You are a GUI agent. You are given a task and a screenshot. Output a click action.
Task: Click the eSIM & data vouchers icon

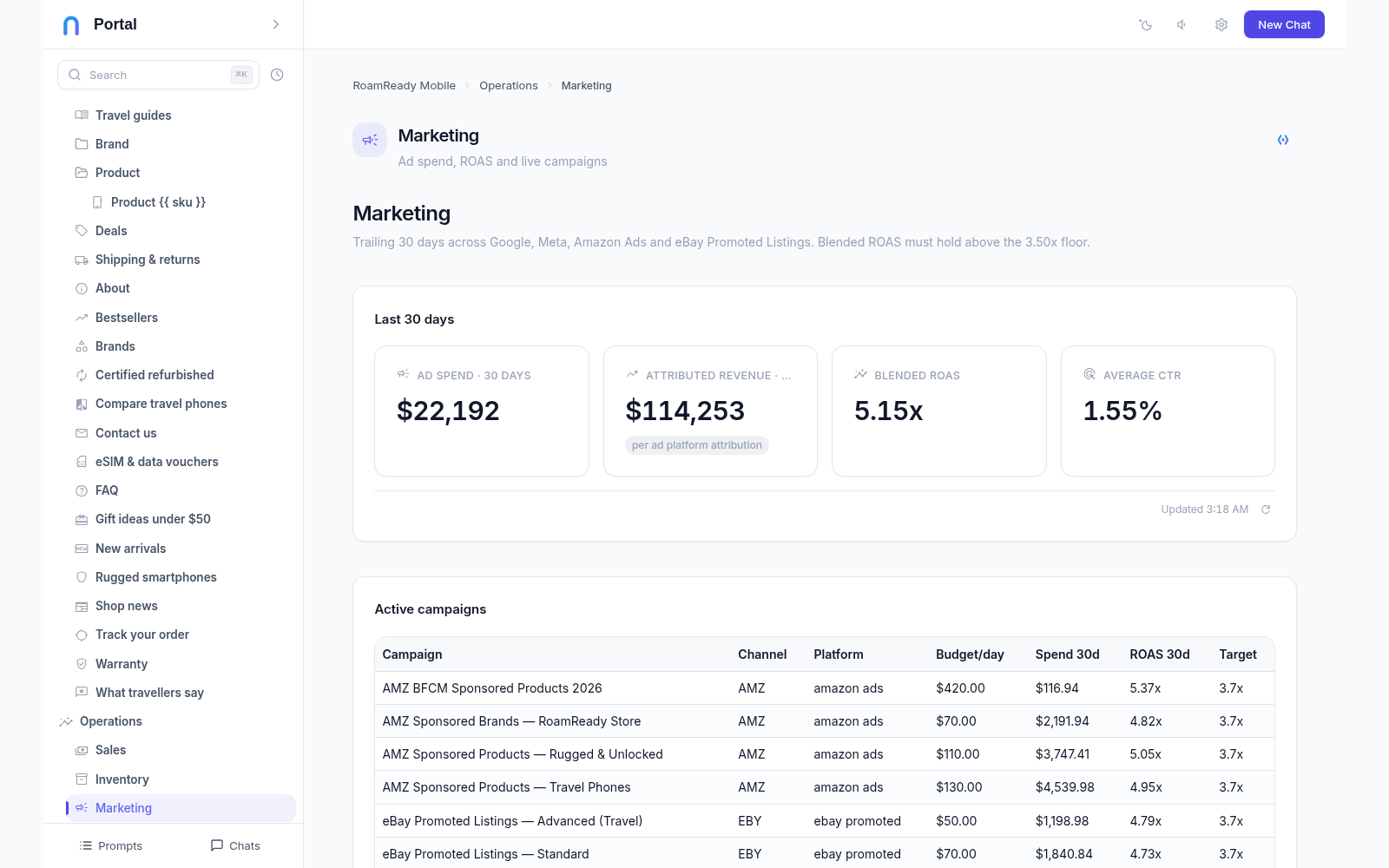pyautogui.click(x=82, y=462)
